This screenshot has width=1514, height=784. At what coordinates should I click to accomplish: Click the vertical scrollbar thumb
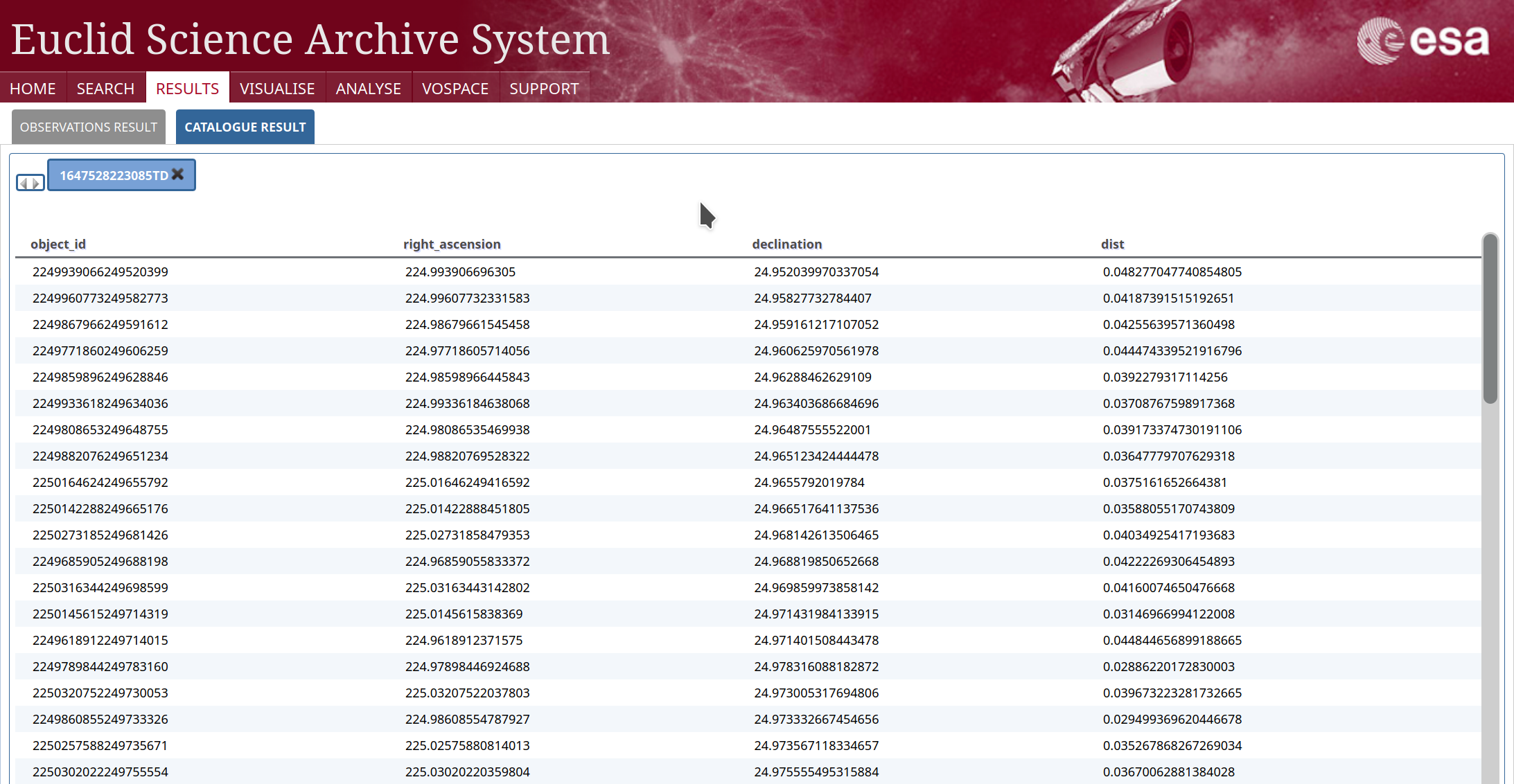tap(1490, 319)
